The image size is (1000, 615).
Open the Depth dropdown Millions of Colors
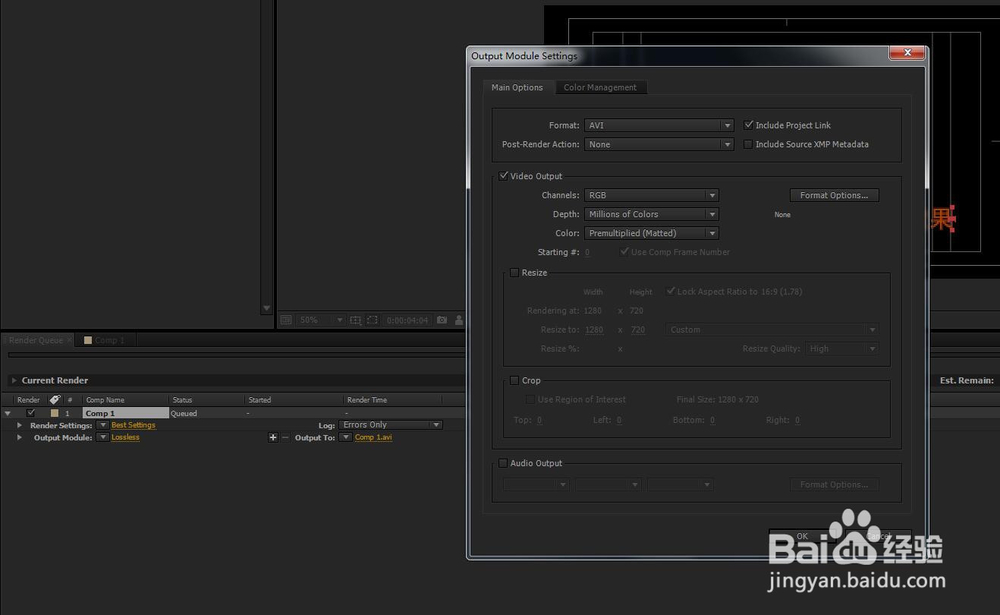point(652,214)
